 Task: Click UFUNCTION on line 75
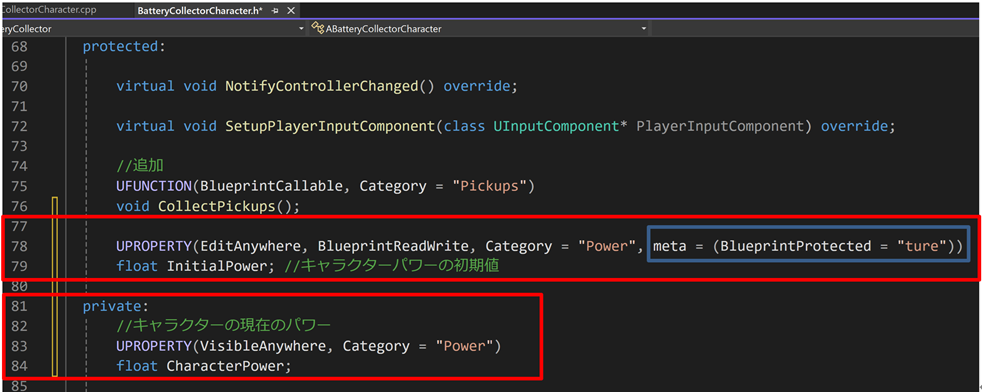click(x=154, y=186)
